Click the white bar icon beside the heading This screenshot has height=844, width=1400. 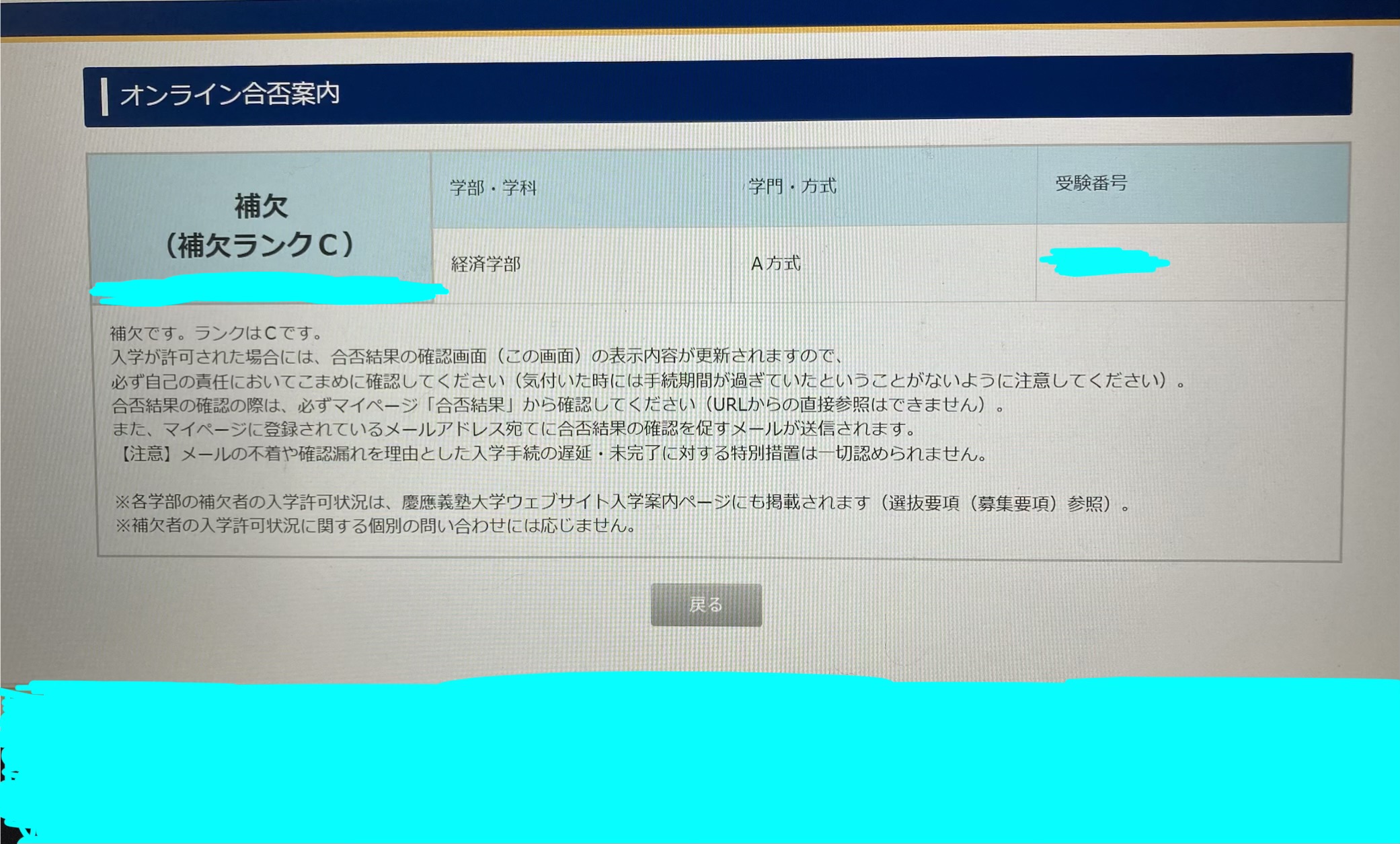point(104,96)
